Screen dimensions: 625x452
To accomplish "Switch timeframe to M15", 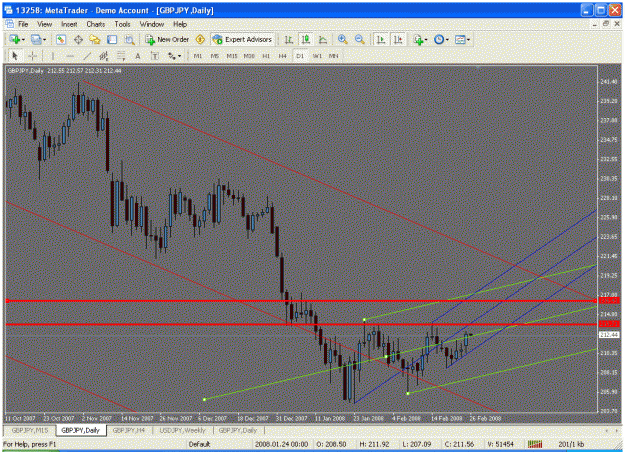I will pos(232,56).
